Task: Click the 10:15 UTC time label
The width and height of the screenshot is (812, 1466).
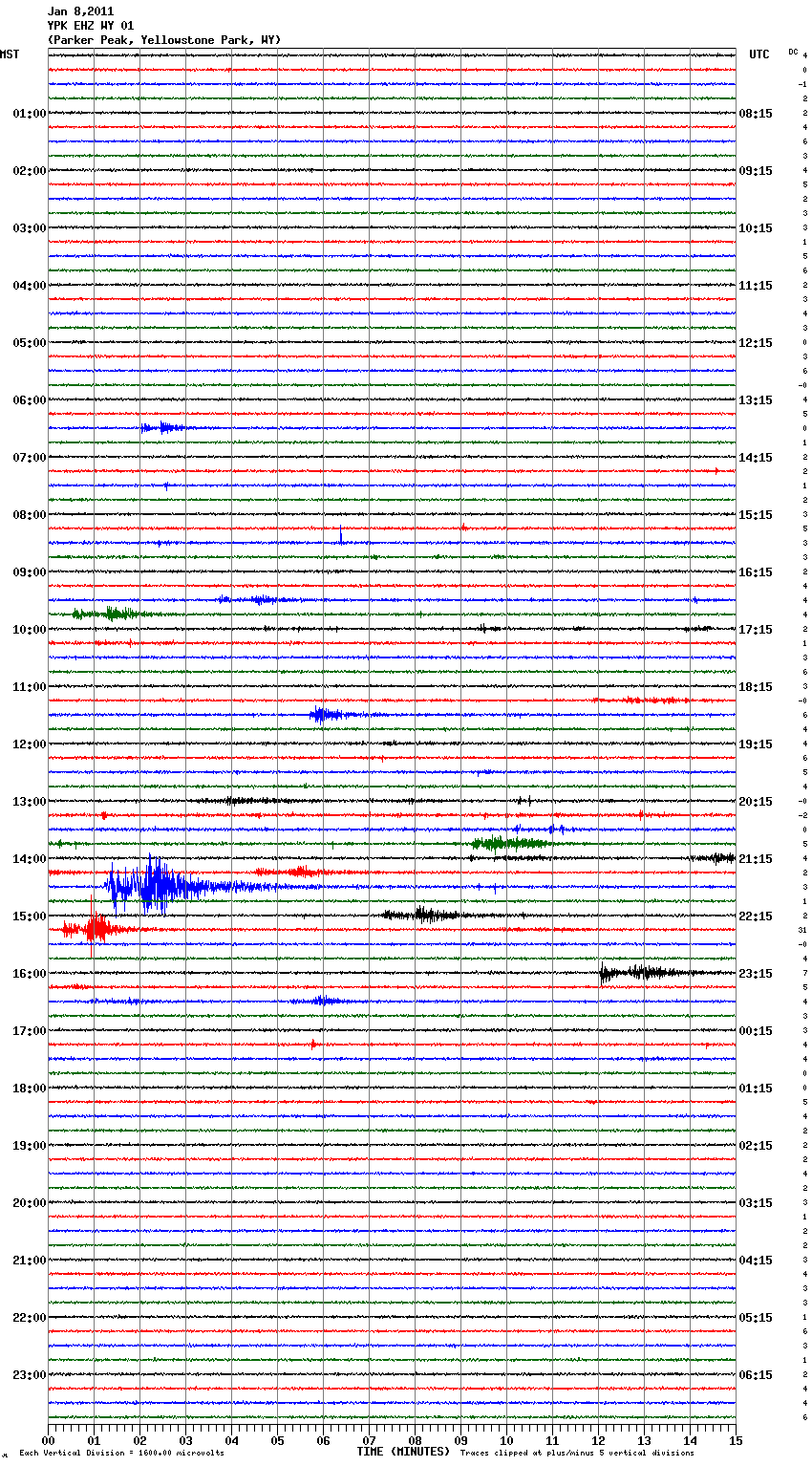Action: click(x=756, y=228)
